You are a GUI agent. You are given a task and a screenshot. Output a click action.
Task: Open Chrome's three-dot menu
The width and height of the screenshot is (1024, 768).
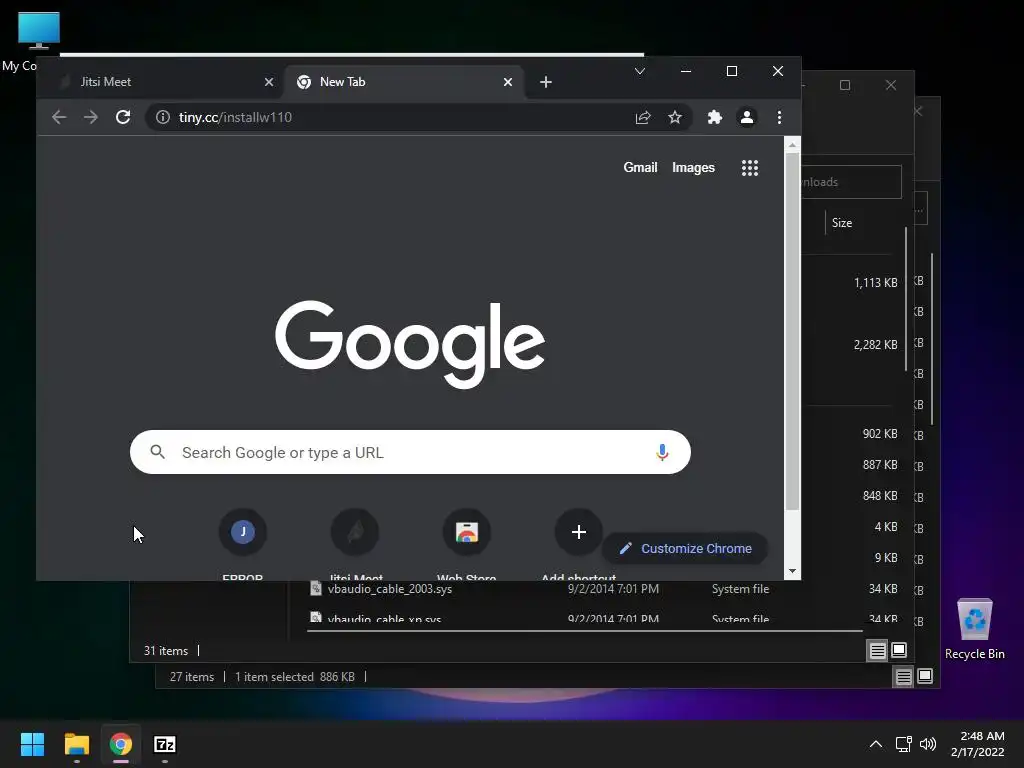[779, 117]
